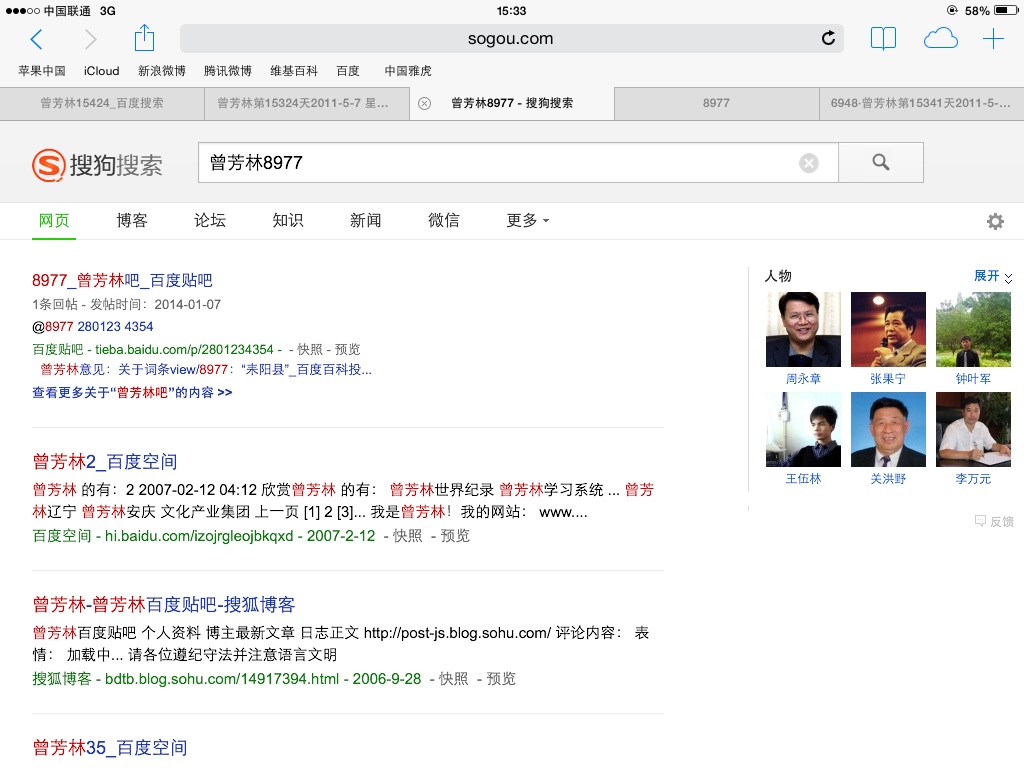This screenshot has height=768, width=1024.
Task: Tap the battery indicator in status bar
Action: [x=1006, y=10]
